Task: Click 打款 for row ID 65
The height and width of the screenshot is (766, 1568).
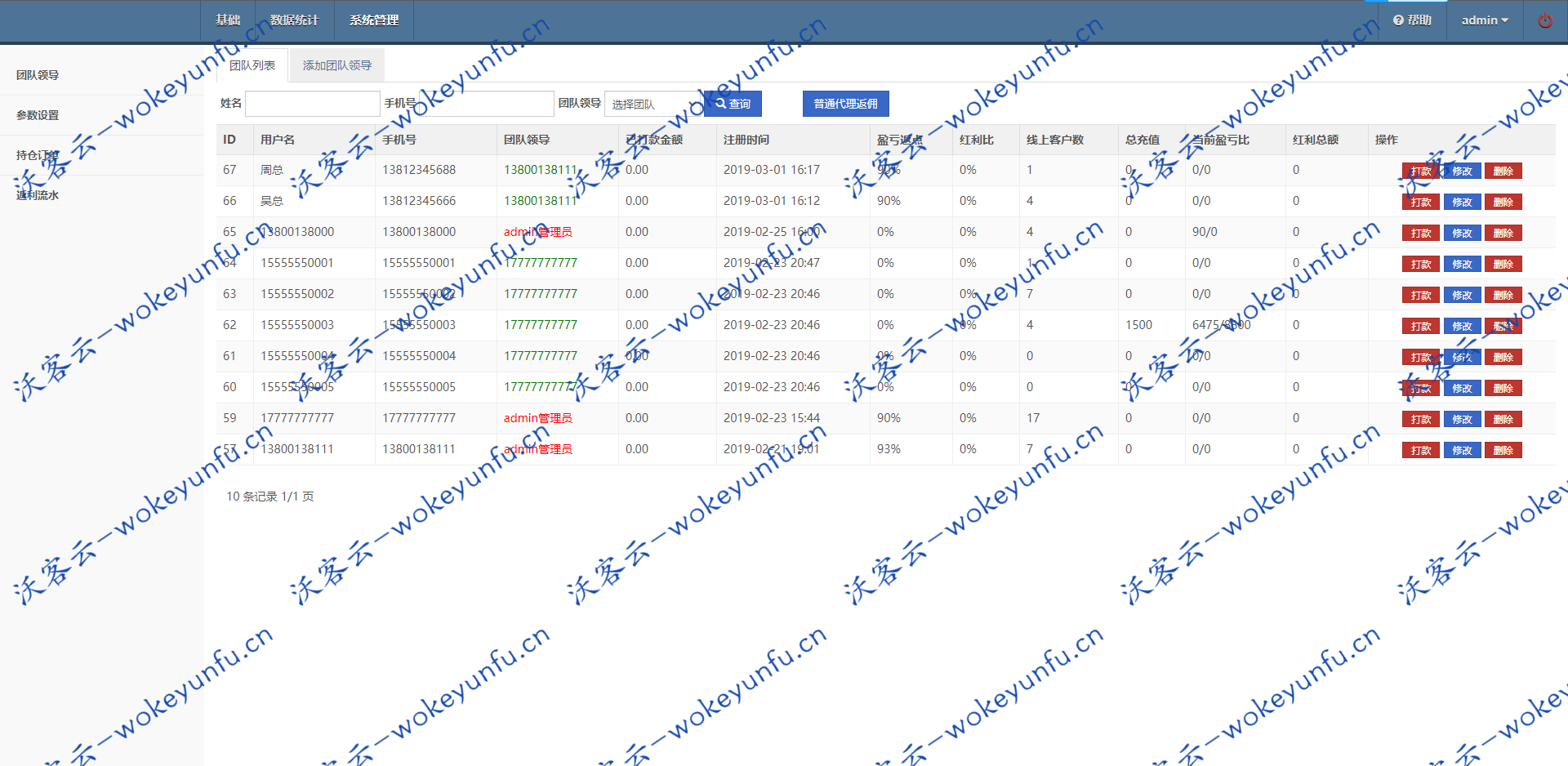Action: [1421, 234]
